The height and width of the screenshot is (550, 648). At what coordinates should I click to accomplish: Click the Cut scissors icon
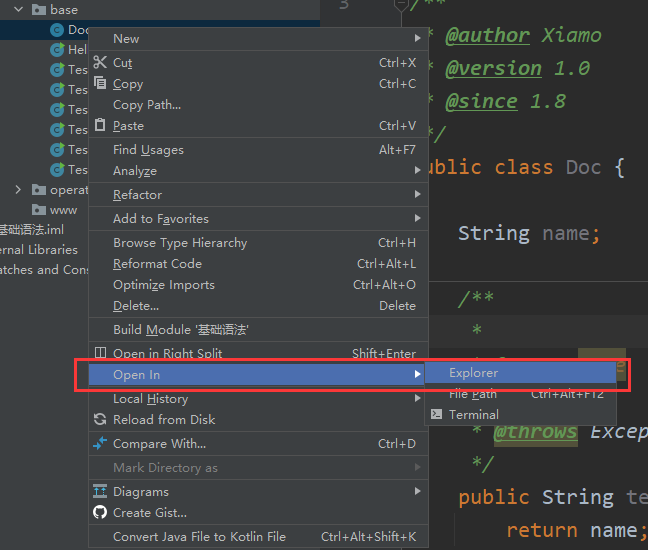[x=100, y=62]
